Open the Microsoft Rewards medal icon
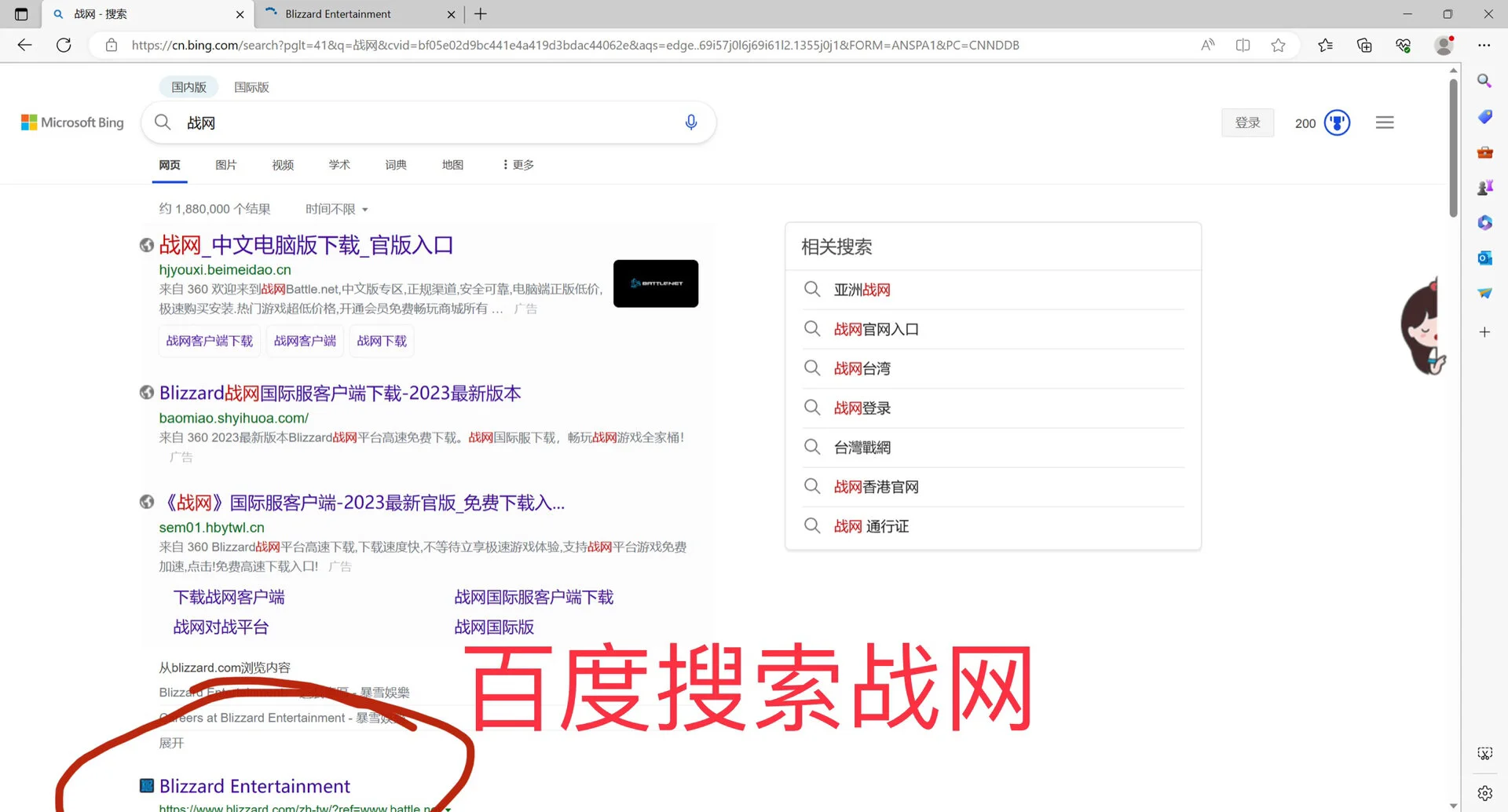Viewport: 1508px width, 812px height. (1337, 123)
